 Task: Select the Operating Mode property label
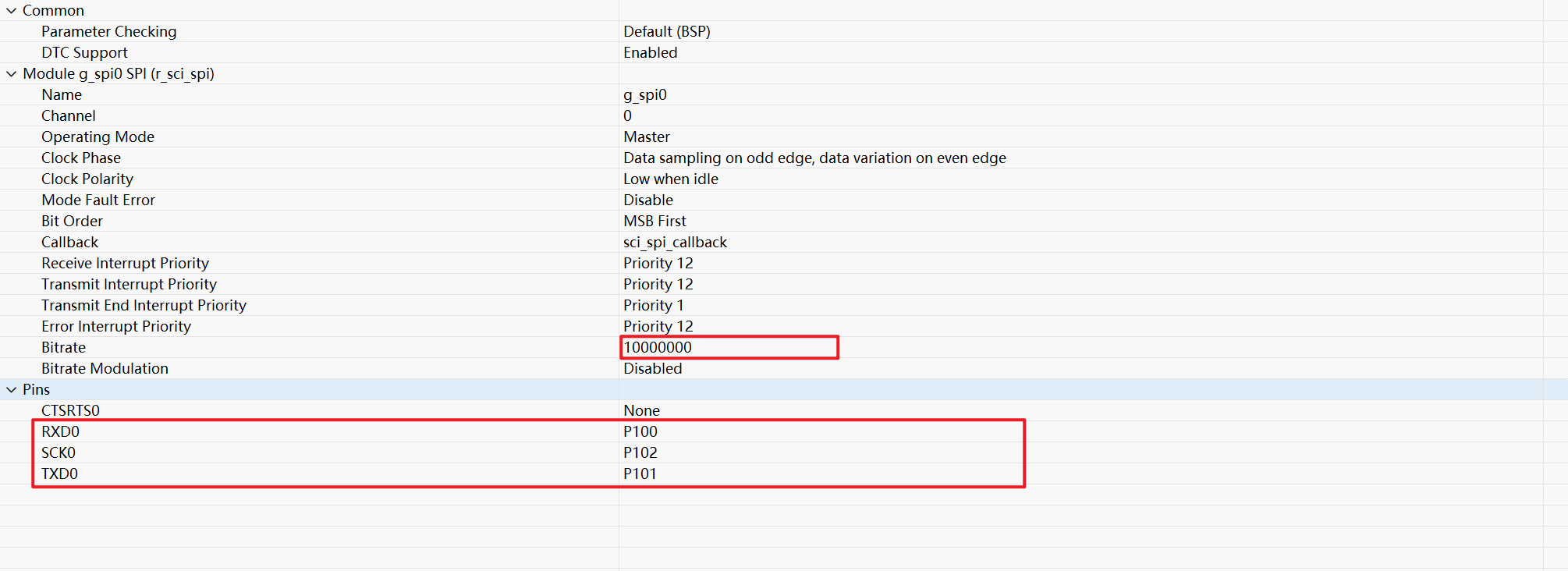tap(98, 137)
